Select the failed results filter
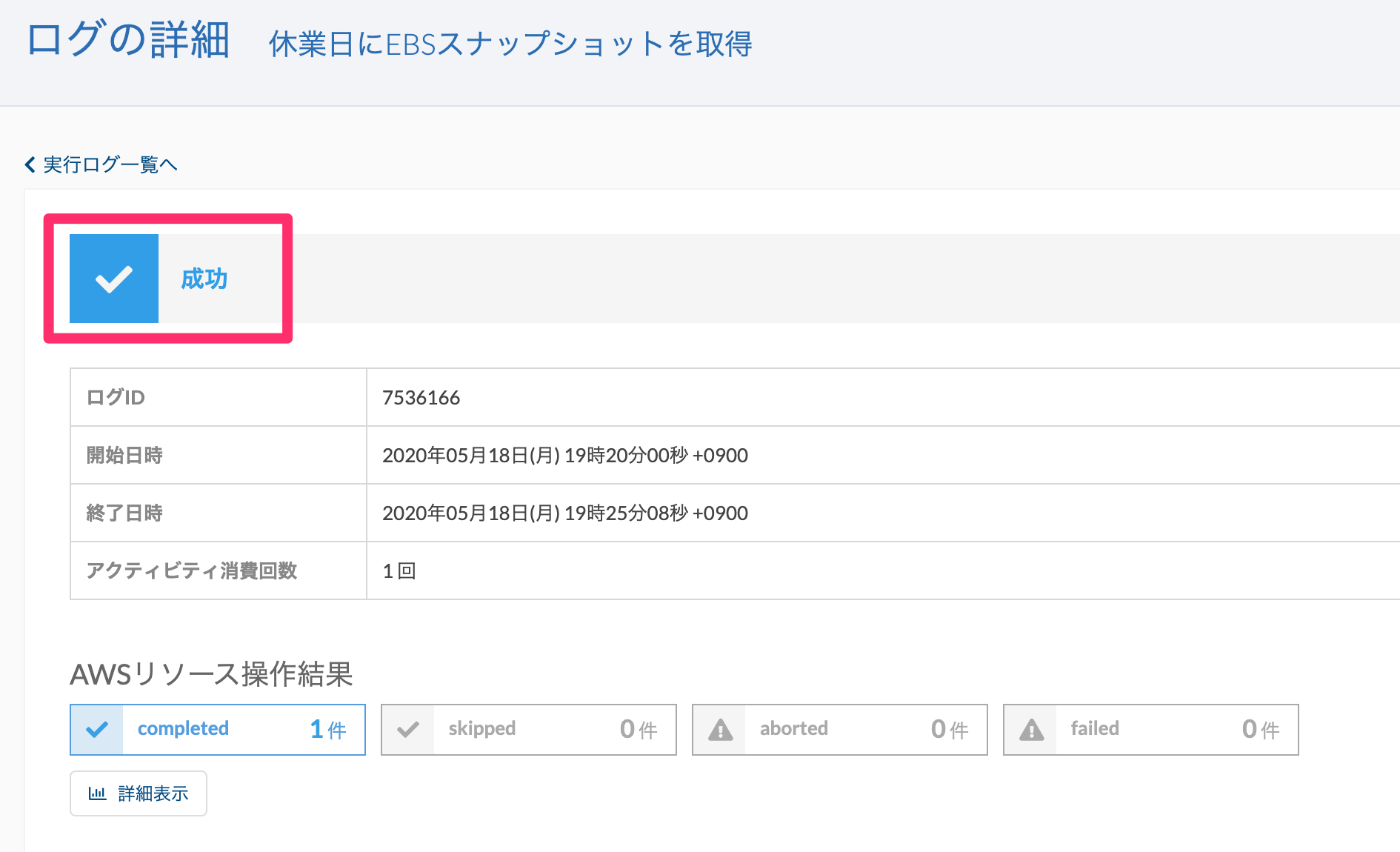The width and height of the screenshot is (1400, 852). [1151, 730]
